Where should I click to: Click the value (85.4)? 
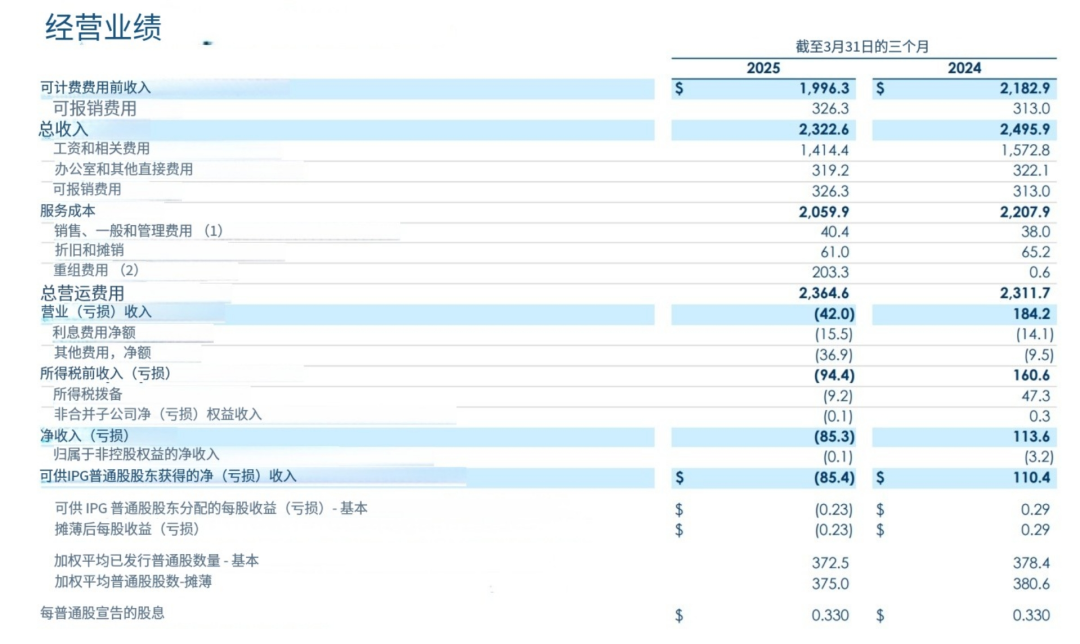tap(834, 478)
